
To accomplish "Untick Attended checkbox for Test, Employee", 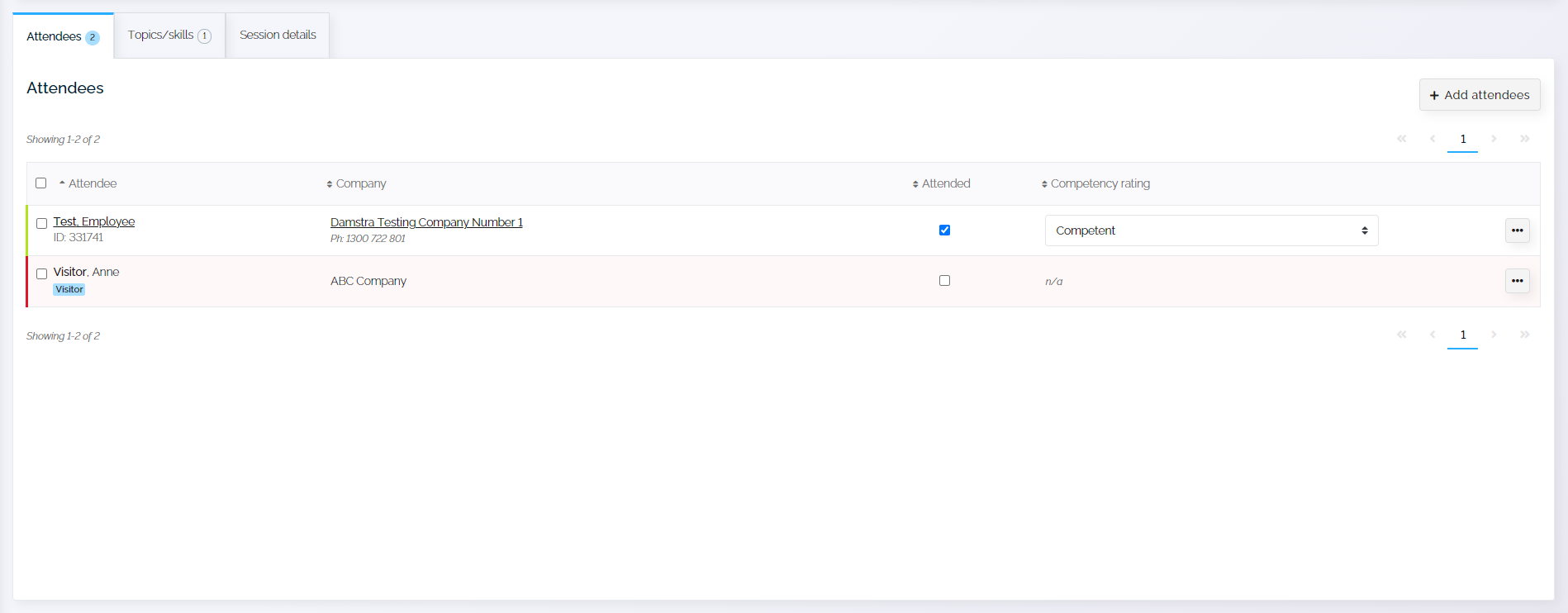I will coord(944,230).
